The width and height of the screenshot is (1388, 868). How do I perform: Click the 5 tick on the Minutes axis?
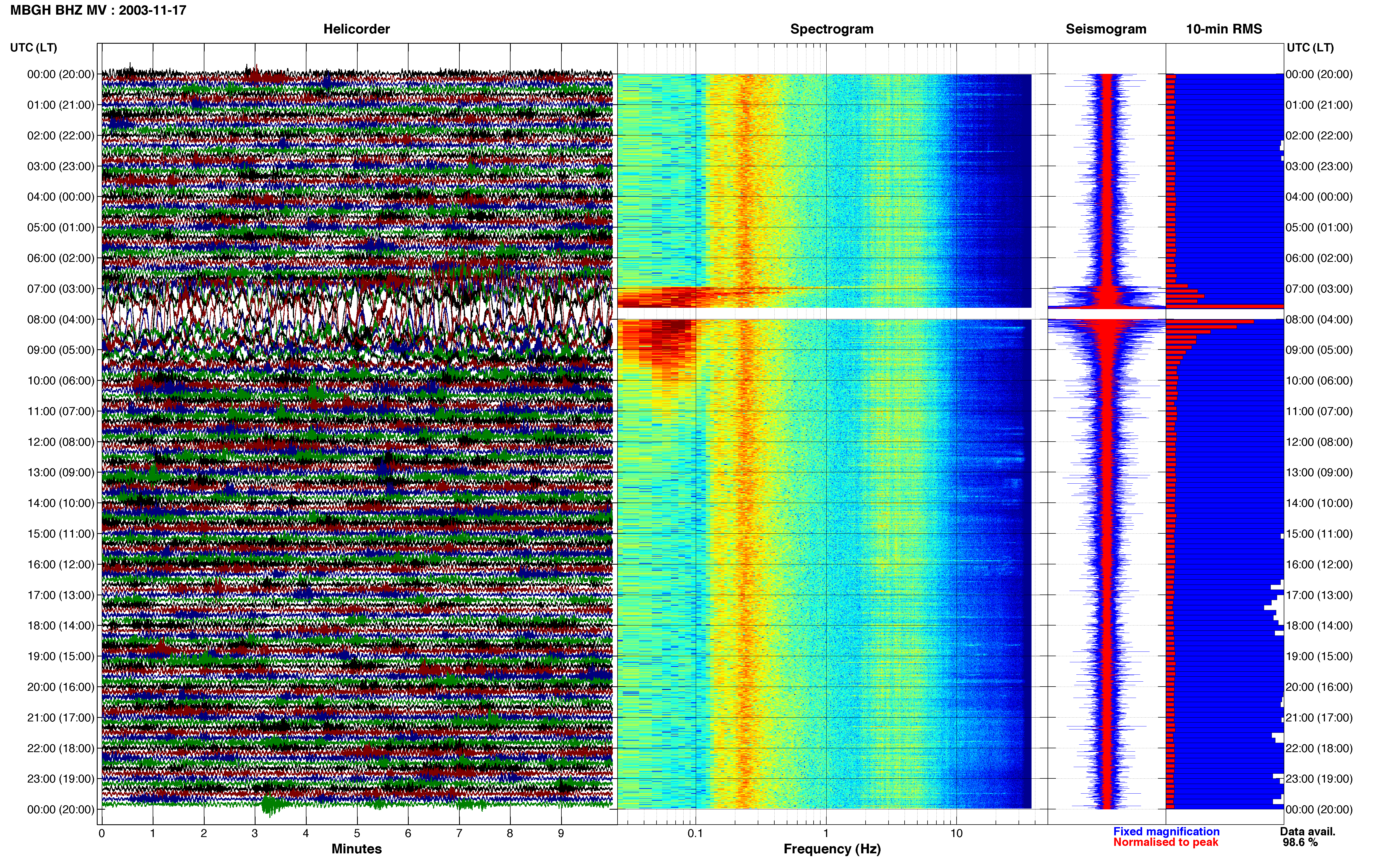tap(357, 833)
